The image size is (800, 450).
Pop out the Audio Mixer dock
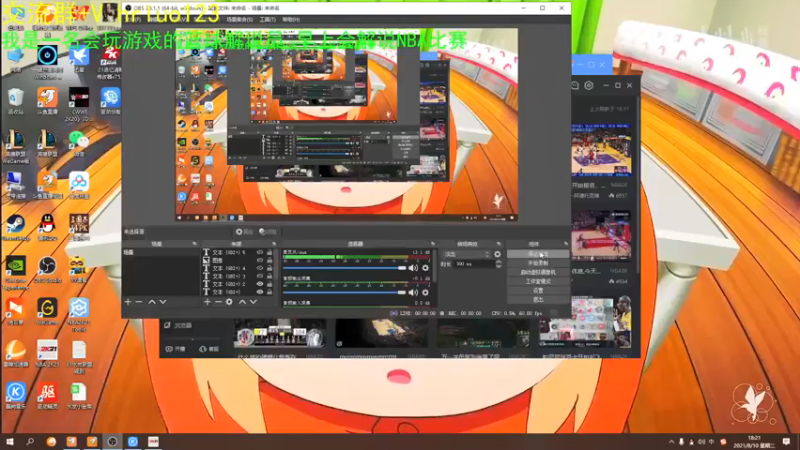[x=433, y=244]
